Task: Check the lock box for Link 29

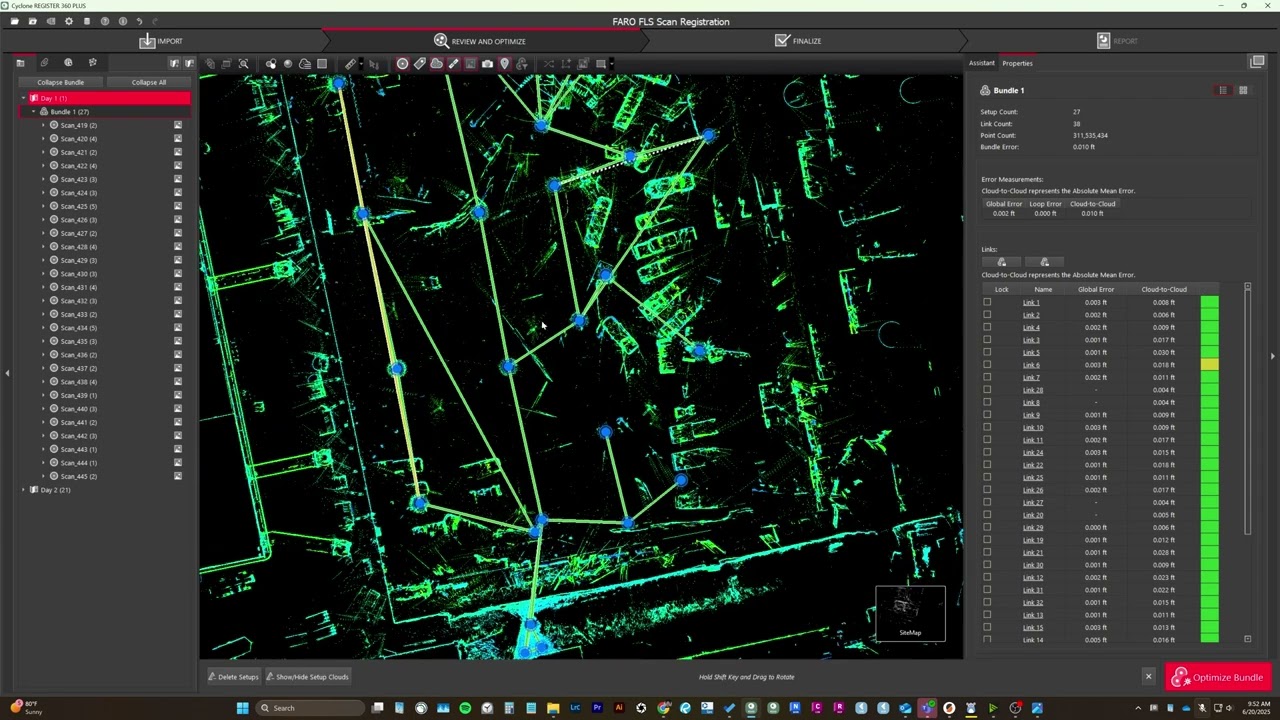Action: tap(987, 527)
